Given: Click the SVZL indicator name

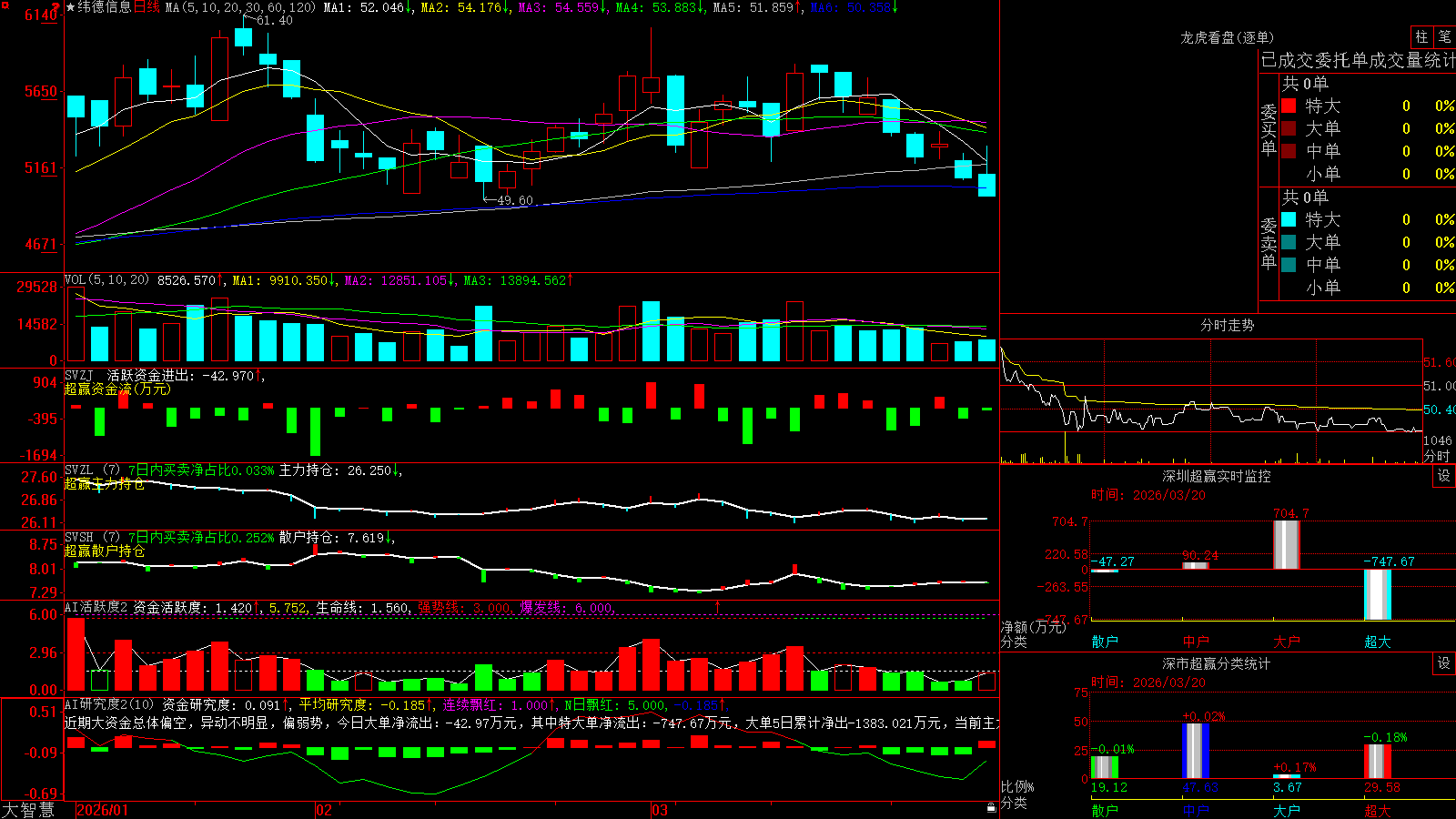Looking at the screenshot, I should pyautogui.click(x=79, y=470).
